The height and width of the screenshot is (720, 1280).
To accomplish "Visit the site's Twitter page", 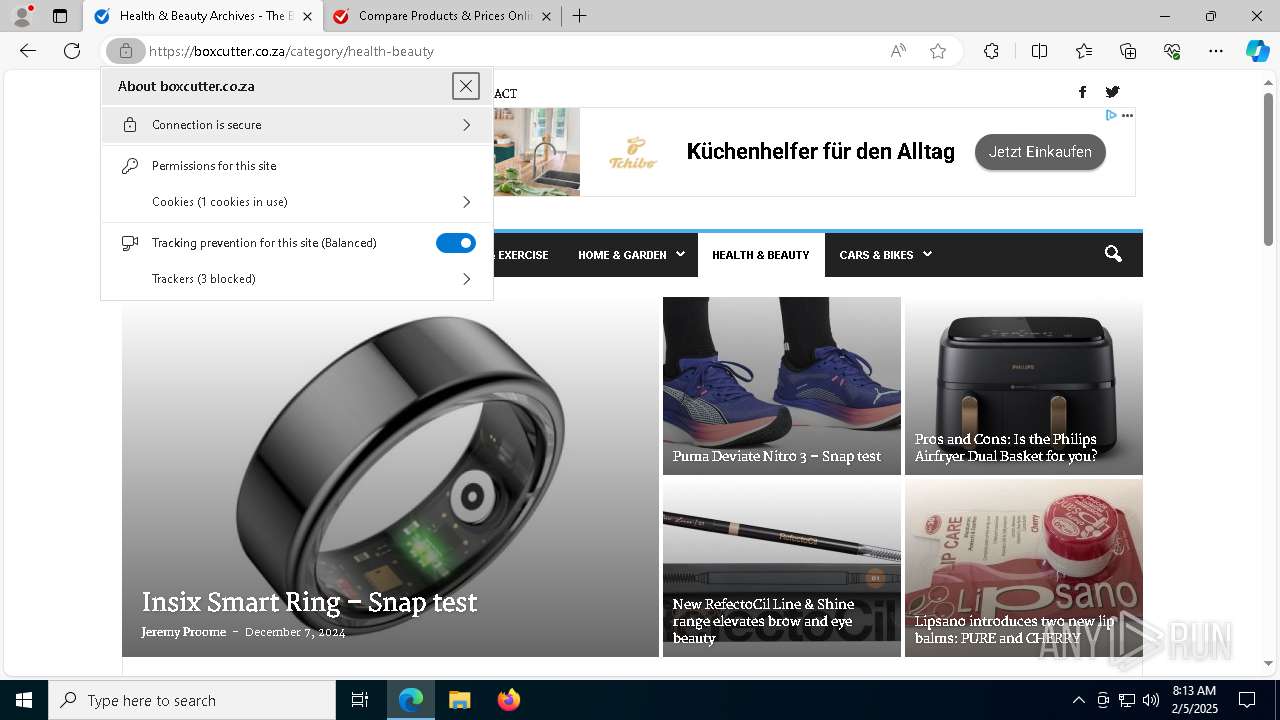I will point(1112,92).
